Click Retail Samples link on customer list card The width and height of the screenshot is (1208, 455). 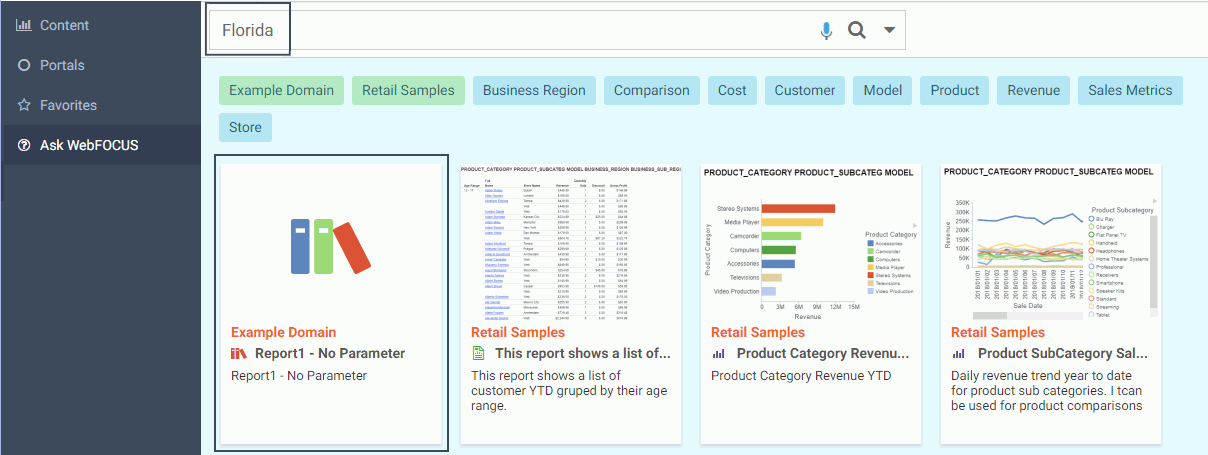click(518, 332)
